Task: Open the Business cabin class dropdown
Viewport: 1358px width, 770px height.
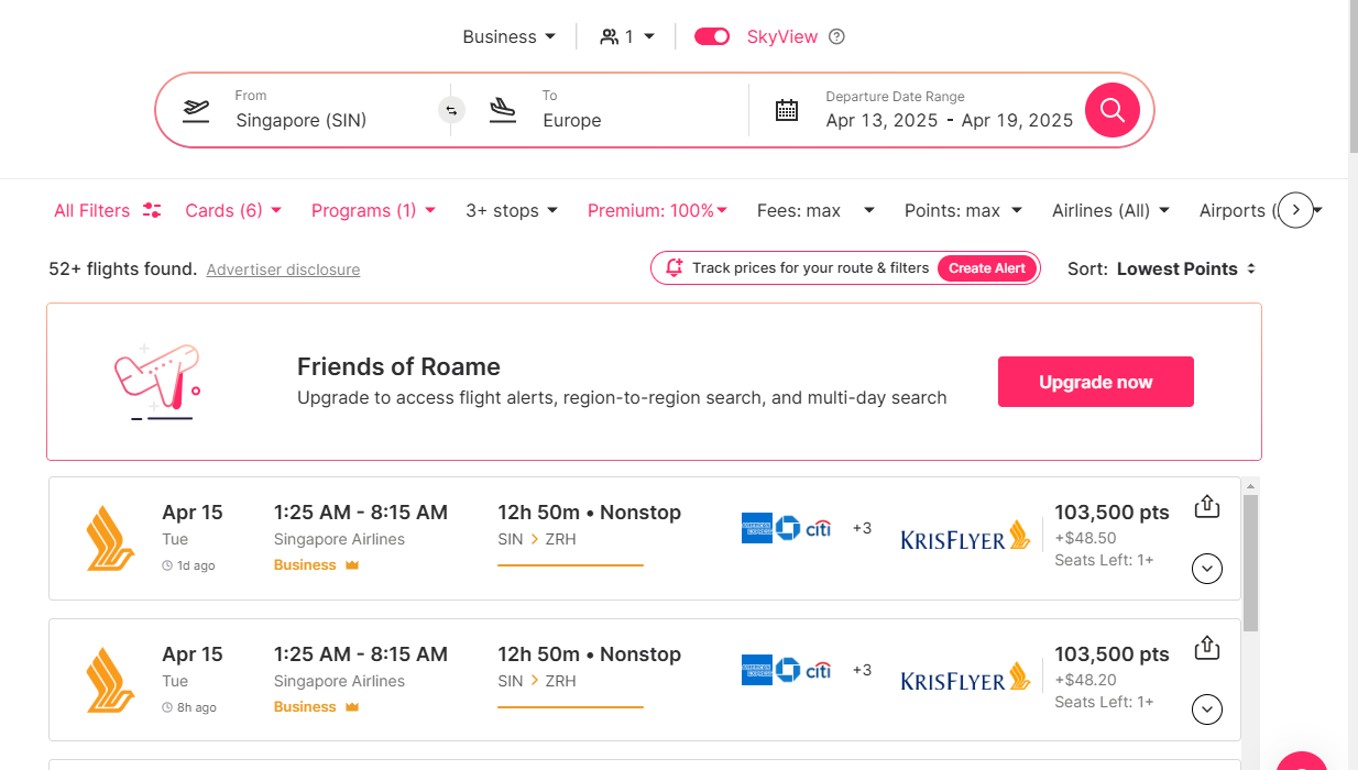Action: pos(508,37)
